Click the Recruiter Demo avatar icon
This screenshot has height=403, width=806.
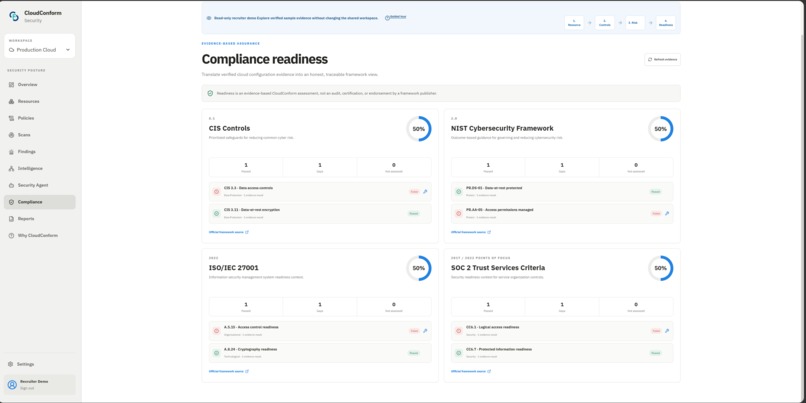coord(12,384)
